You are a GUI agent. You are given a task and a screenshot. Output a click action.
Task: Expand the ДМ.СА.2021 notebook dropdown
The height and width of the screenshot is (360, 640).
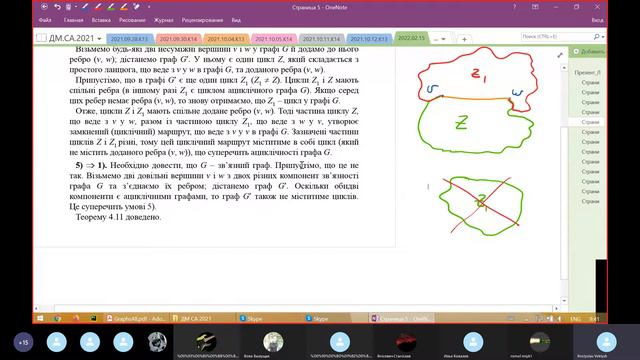tap(99, 38)
